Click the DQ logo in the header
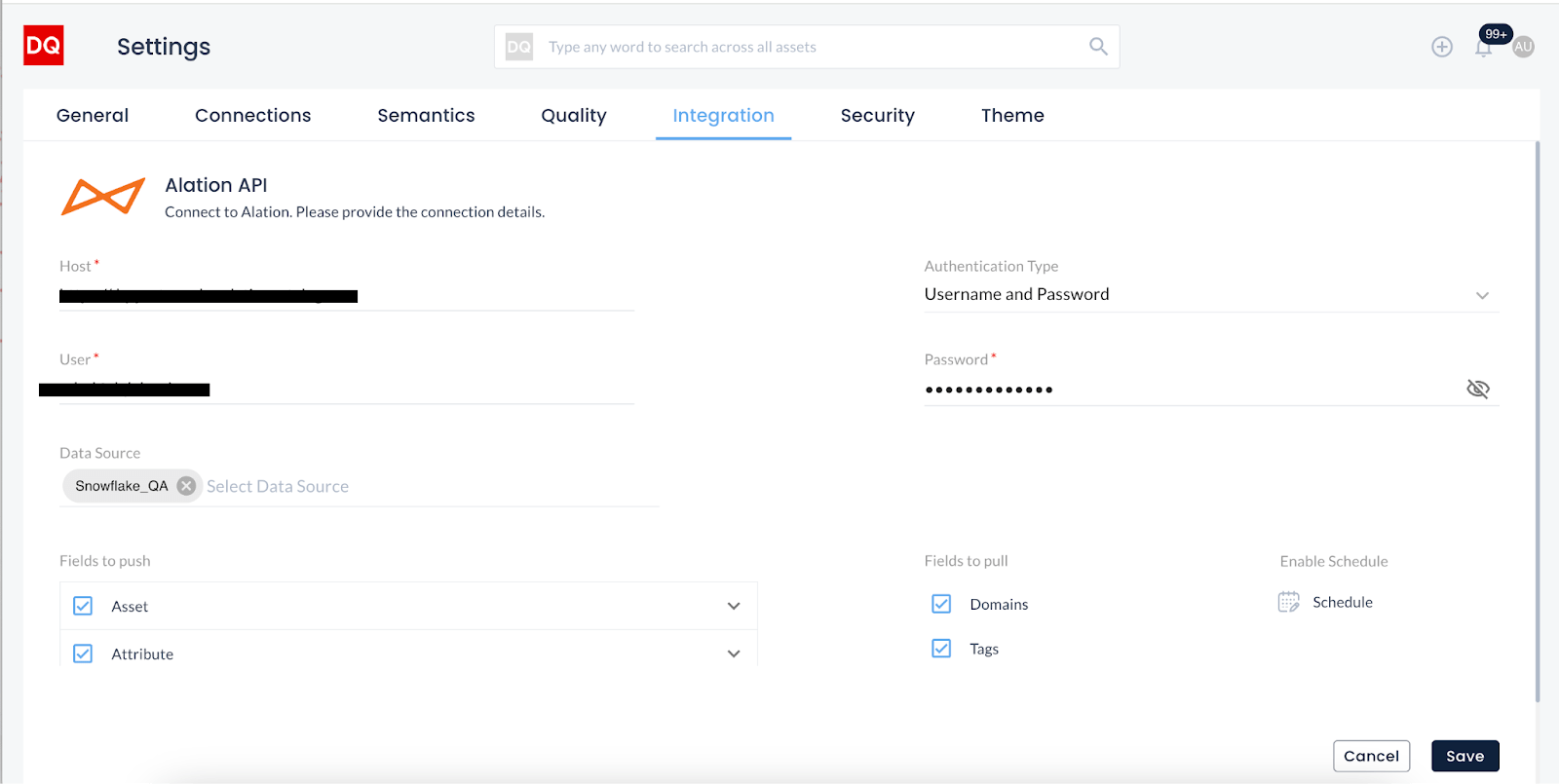The height and width of the screenshot is (784, 1559). pyautogui.click(x=44, y=46)
